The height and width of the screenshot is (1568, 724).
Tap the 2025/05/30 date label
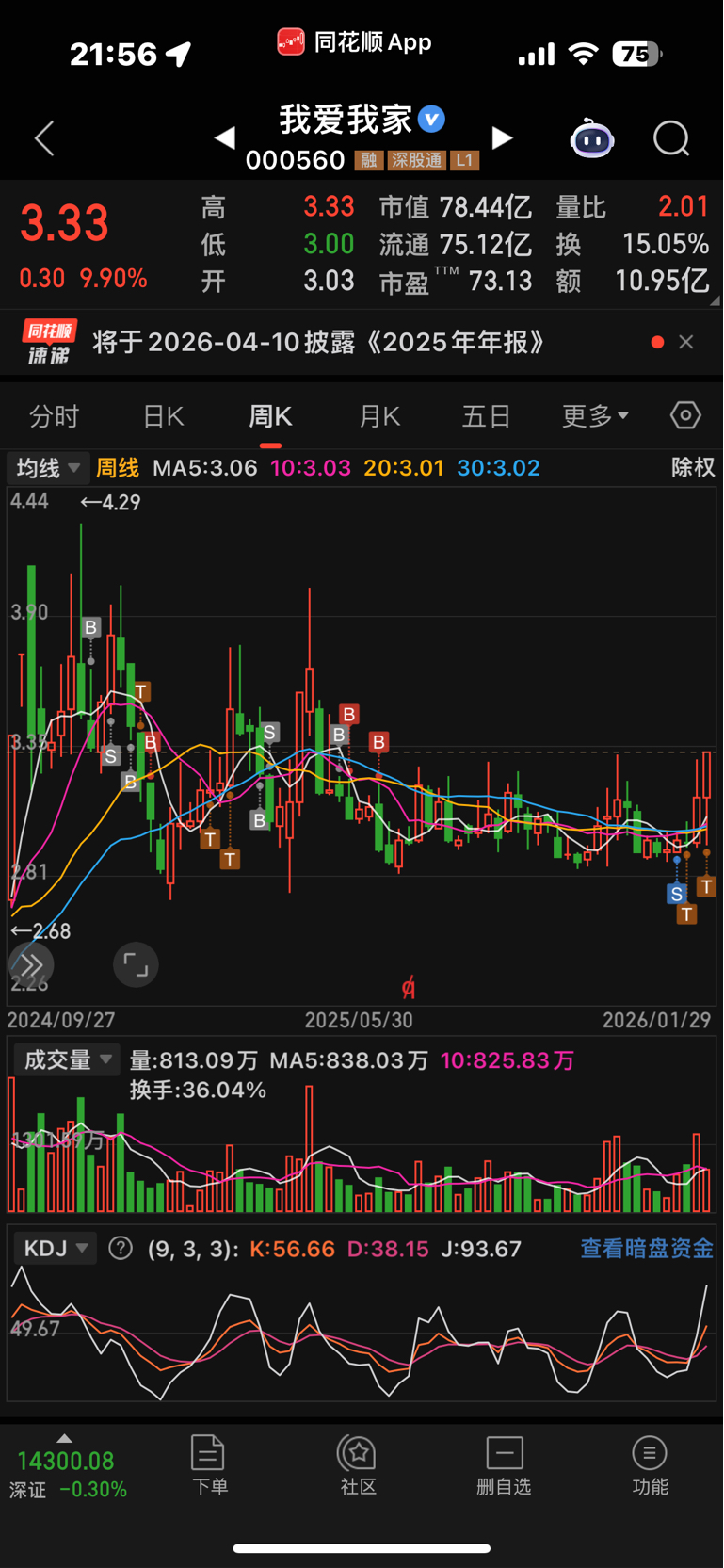[359, 1020]
